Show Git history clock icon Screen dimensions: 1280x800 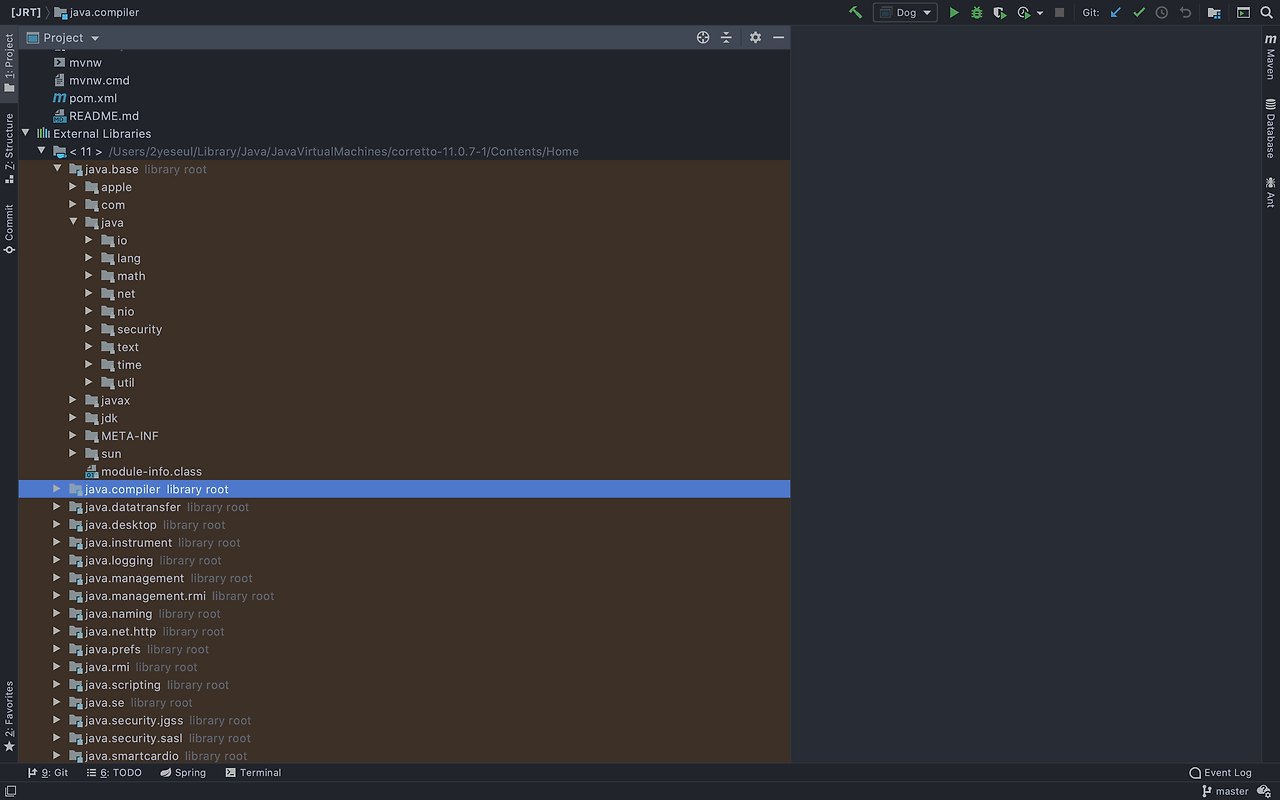point(1162,13)
